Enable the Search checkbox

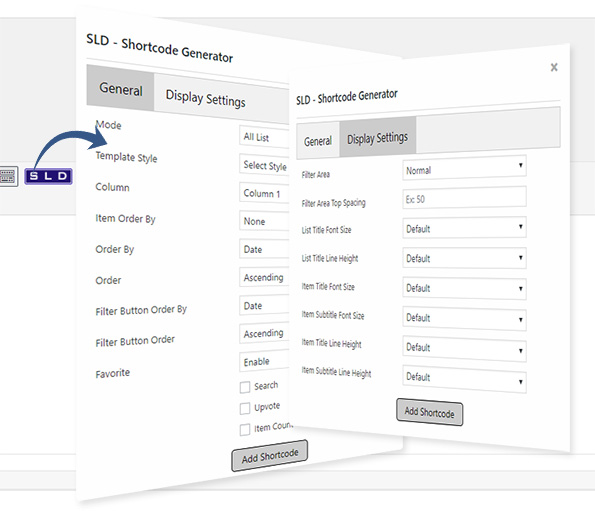(x=245, y=387)
